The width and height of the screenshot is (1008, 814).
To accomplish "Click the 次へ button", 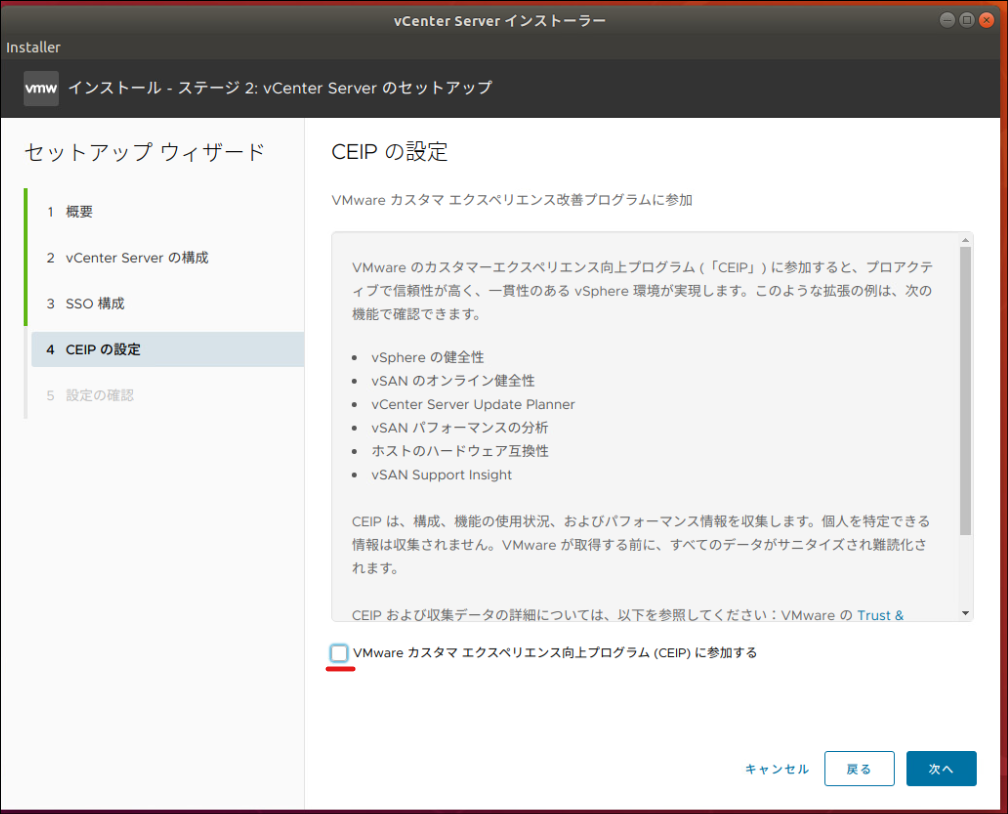I will pos(941,768).
